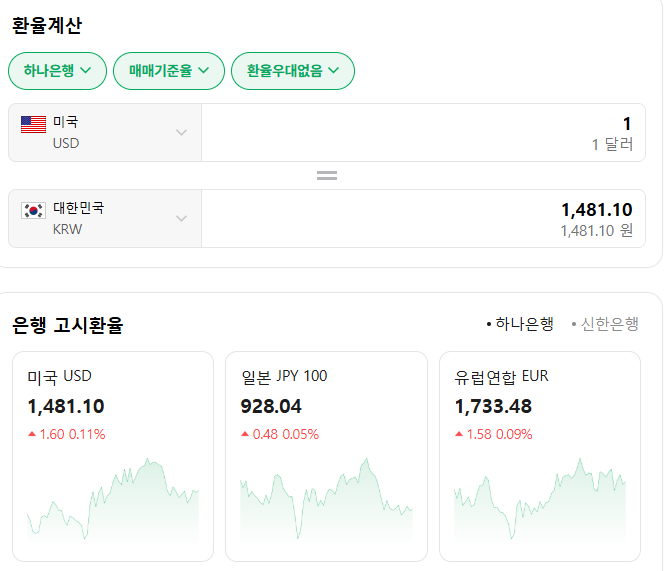Click the South Korea flag icon
Image resolution: width=668 pixels, height=571 pixels.
pyautogui.click(x=33, y=210)
